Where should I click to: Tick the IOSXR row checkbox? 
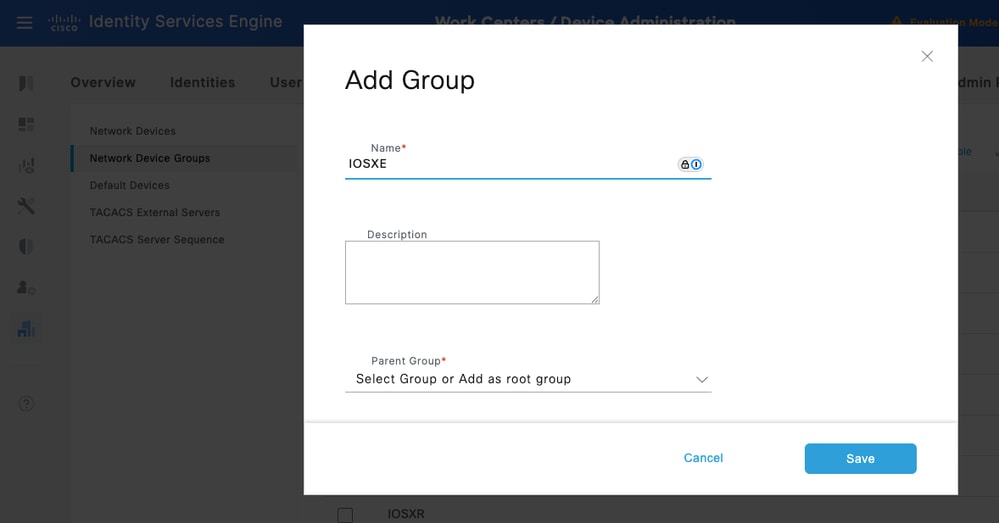coord(345,515)
